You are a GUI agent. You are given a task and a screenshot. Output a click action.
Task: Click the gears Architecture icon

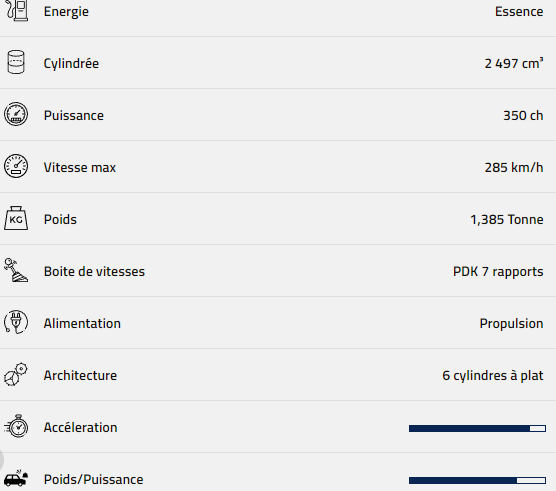16,374
